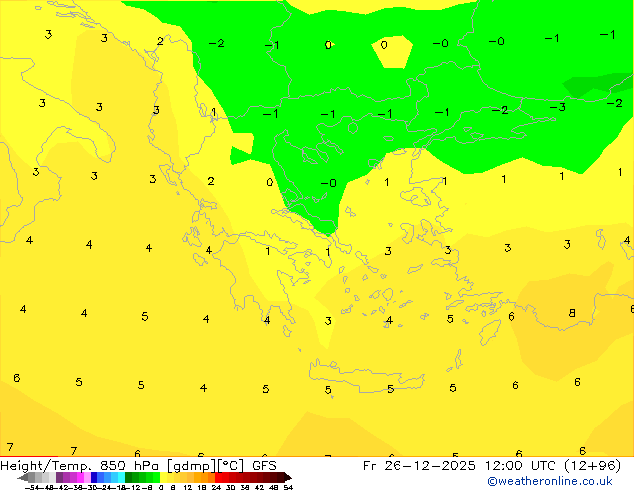Click the forecast date "Fr 26-12-2025"

click(419, 466)
